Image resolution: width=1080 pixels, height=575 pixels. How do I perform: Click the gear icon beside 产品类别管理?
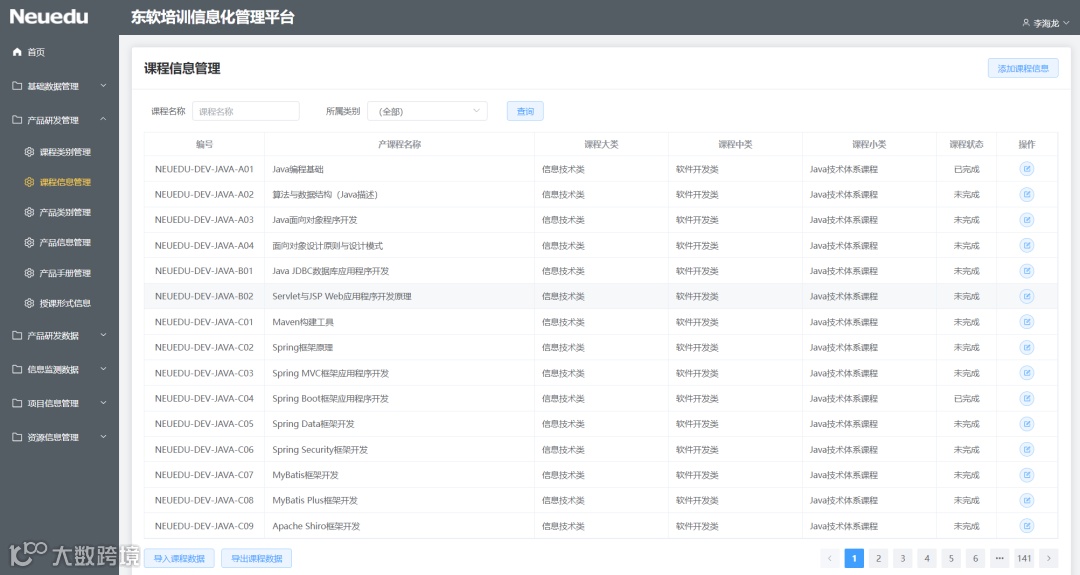(29, 212)
